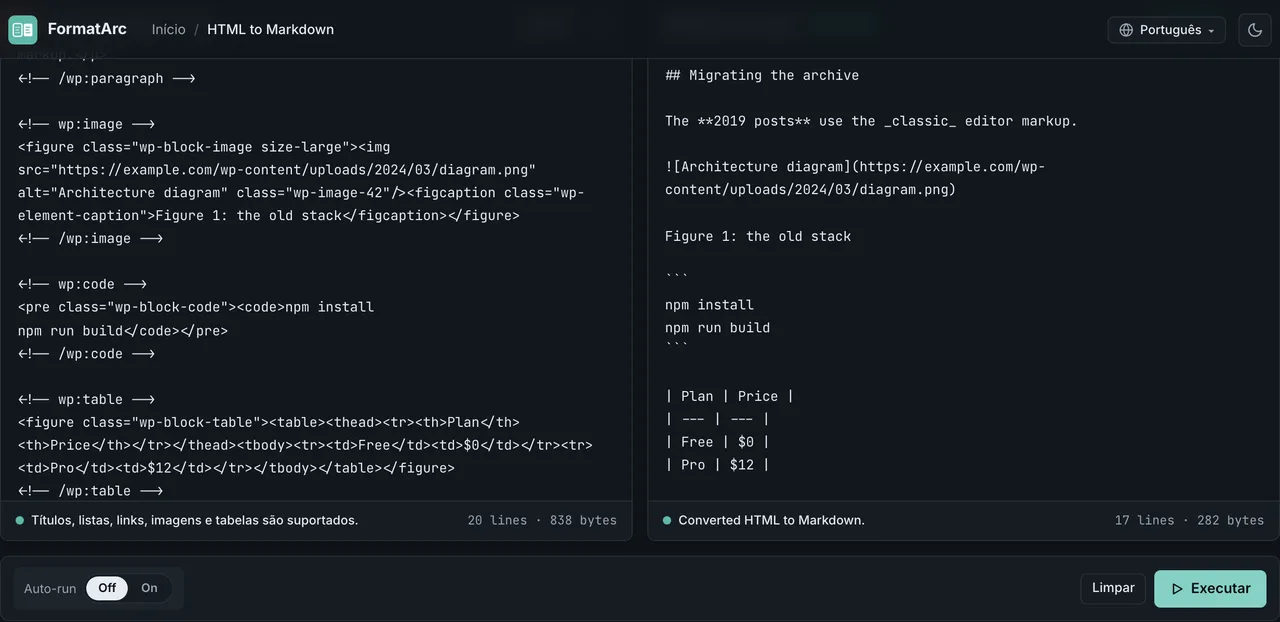This screenshot has width=1280, height=622.
Task: Open the Português language dropdown
Action: pos(1167,30)
